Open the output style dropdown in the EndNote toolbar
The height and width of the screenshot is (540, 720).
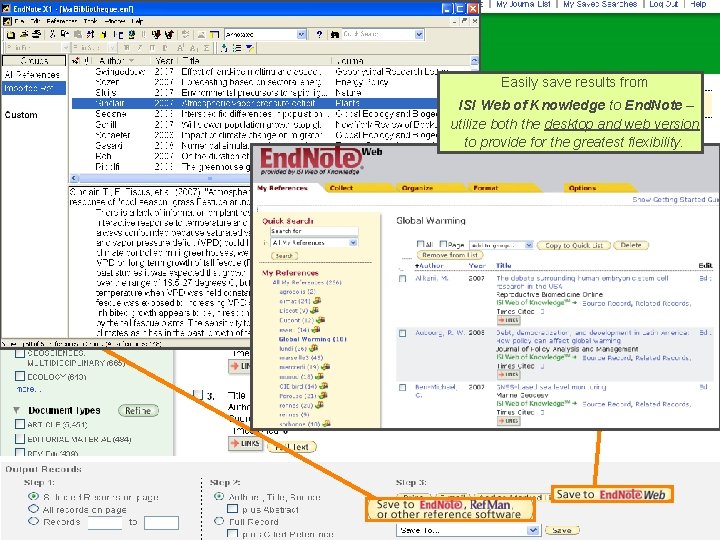[301, 34]
